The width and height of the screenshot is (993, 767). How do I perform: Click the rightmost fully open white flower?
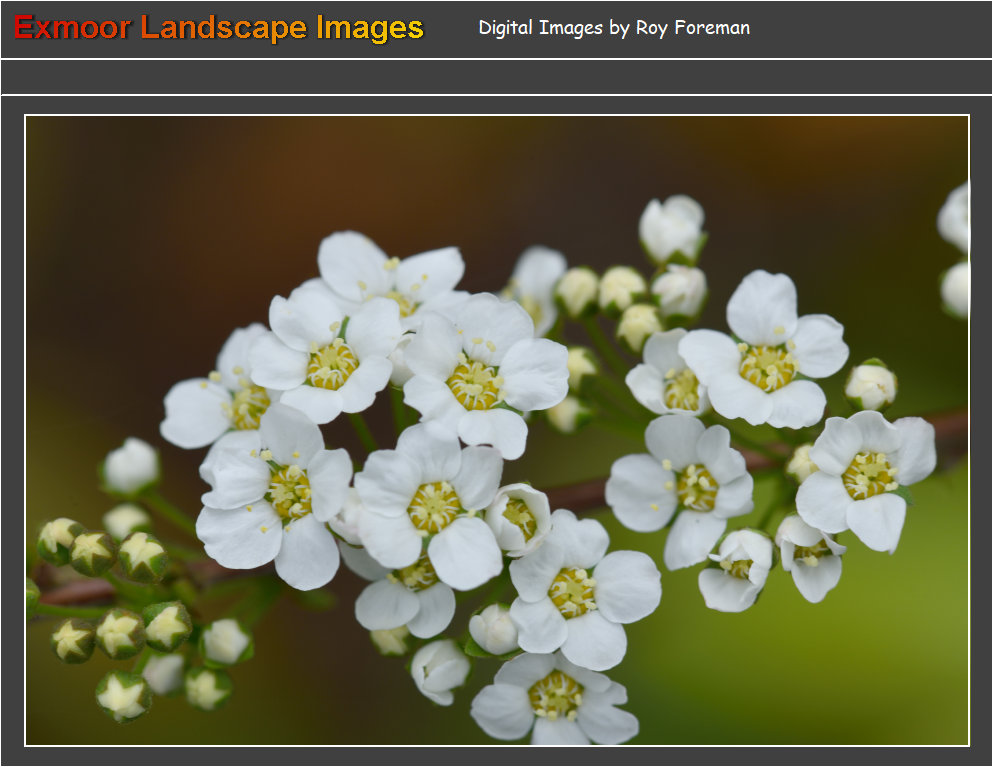click(866, 476)
